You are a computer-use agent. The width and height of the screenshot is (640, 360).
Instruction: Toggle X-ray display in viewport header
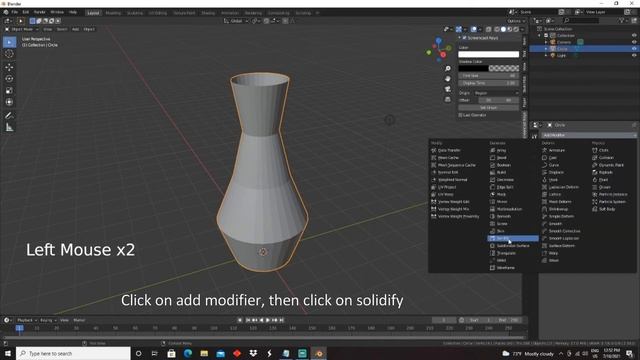pos(489,29)
